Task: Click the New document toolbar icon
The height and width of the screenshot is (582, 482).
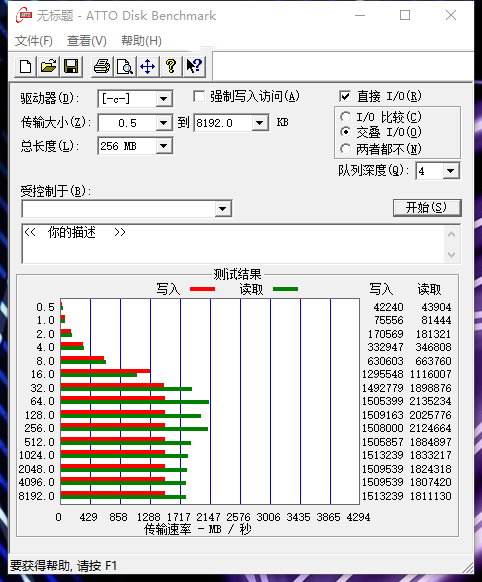Action: (x=25, y=67)
